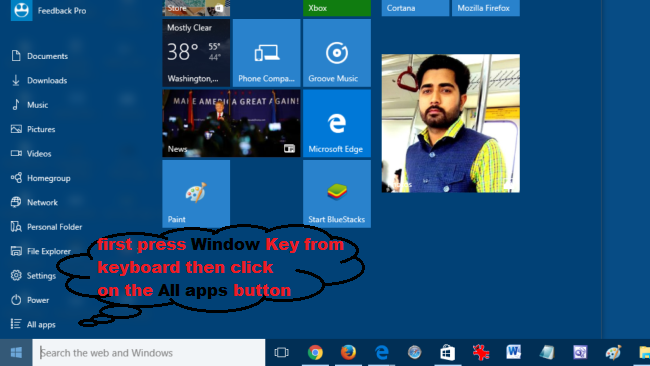The width and height of the screenshot is (650, 366).
Task: Click the Windows Start button
Action: point(16,353)
